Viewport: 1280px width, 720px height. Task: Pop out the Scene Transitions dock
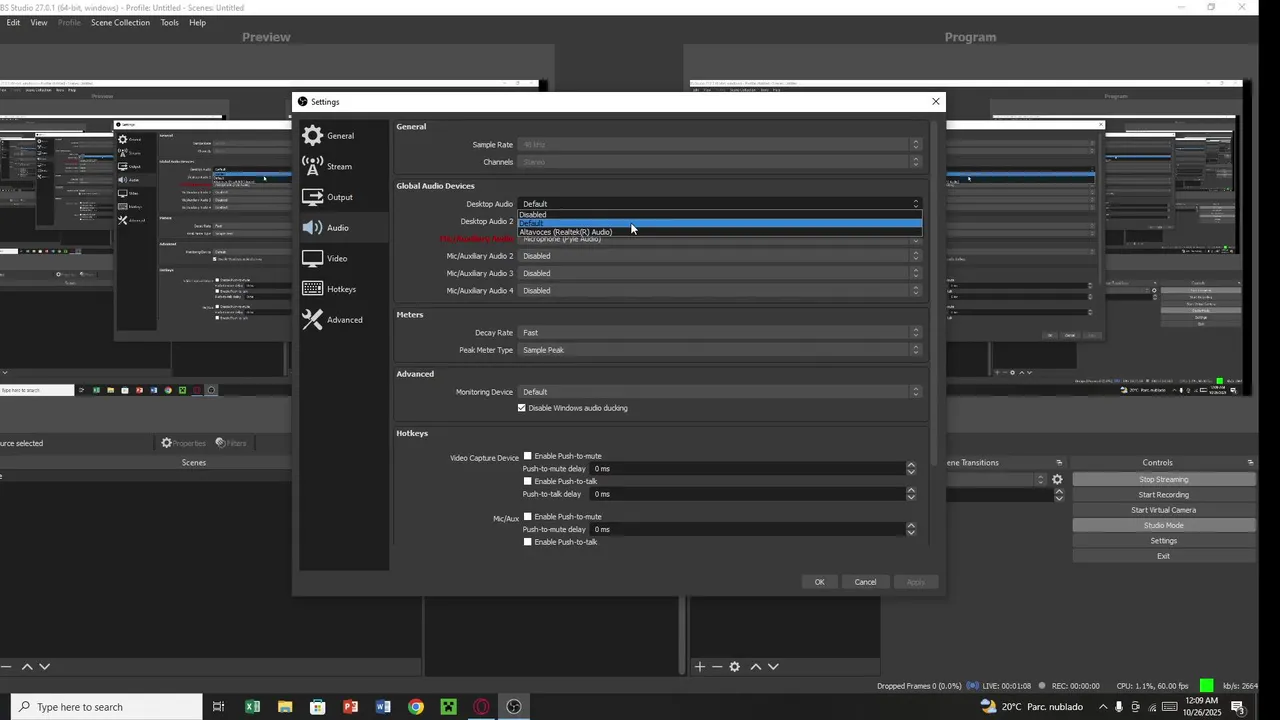tap(1059, 462)
